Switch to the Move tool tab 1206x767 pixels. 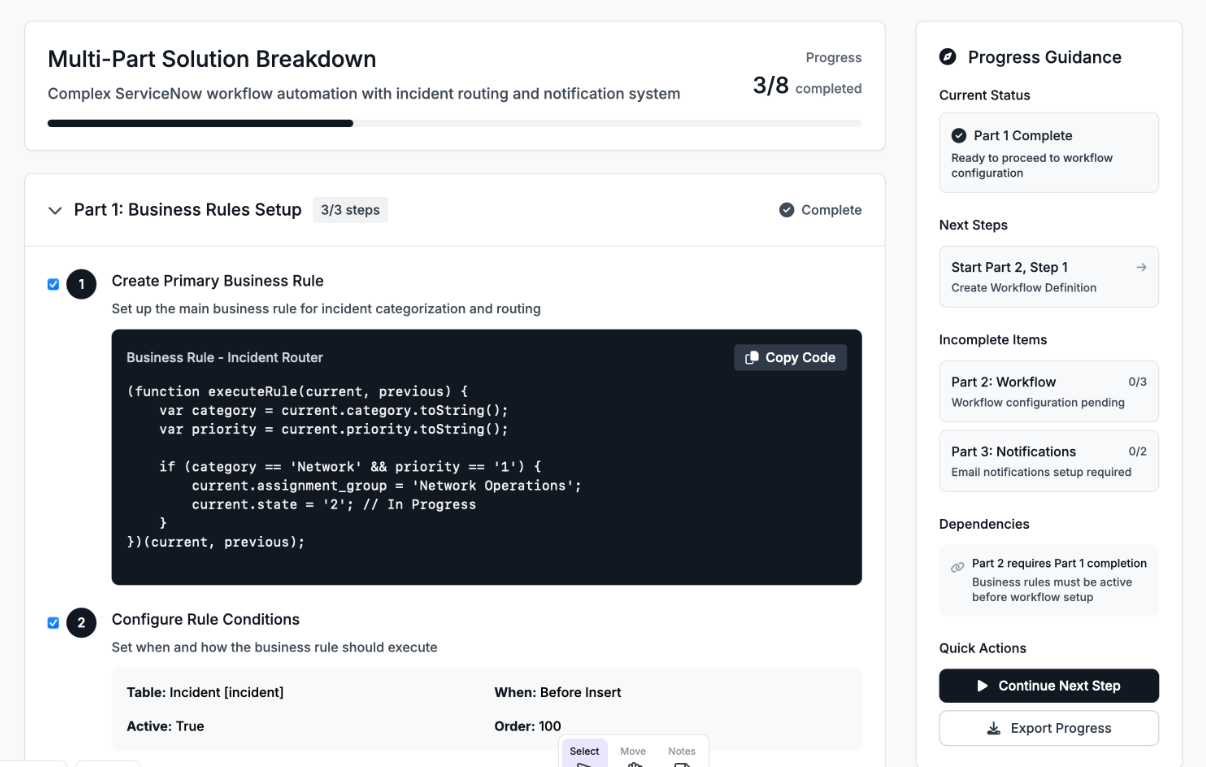tap(633, 755)
